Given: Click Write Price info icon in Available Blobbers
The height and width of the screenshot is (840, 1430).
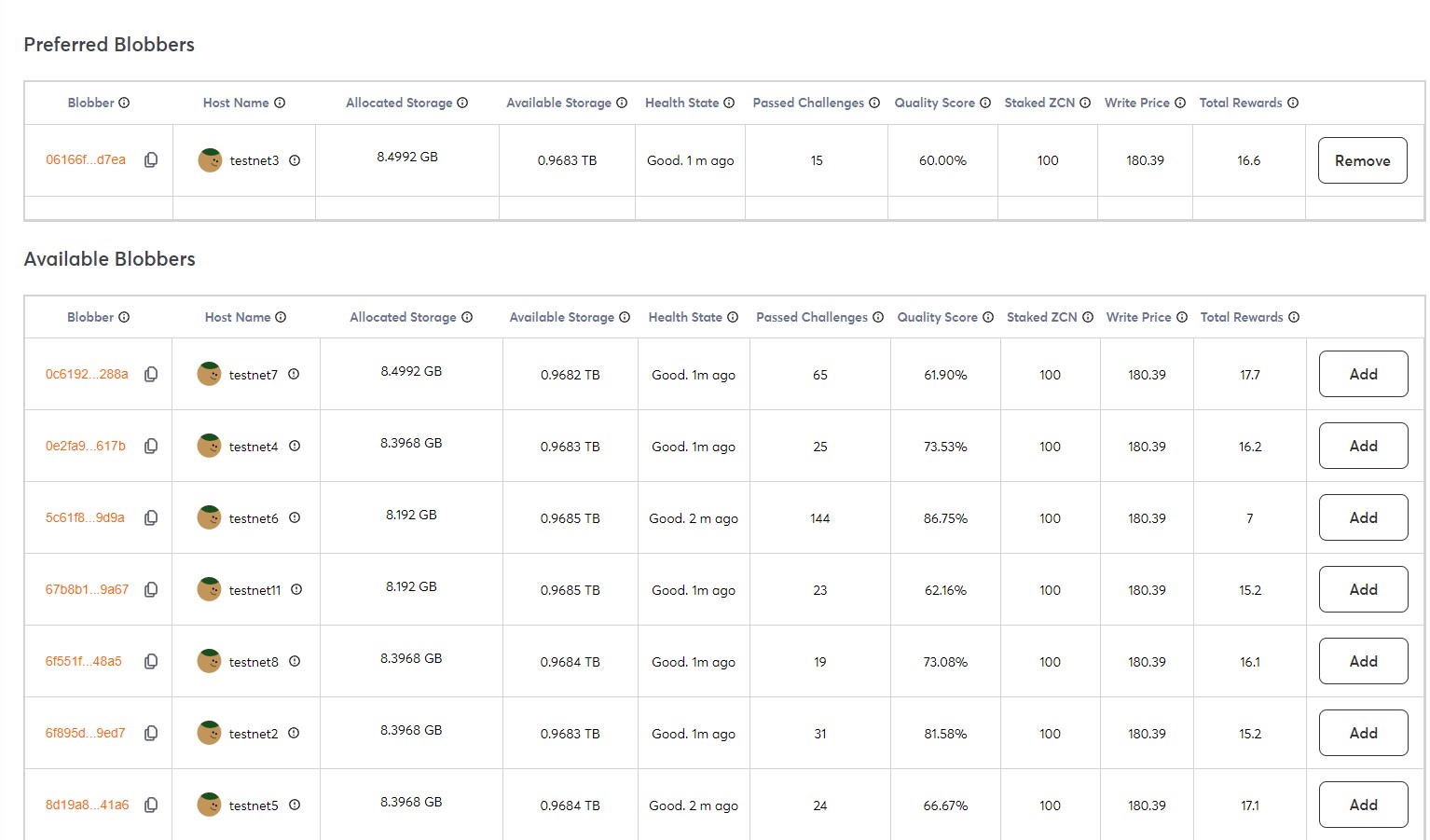Looking at the screenshot, I should coord(1182,318).
